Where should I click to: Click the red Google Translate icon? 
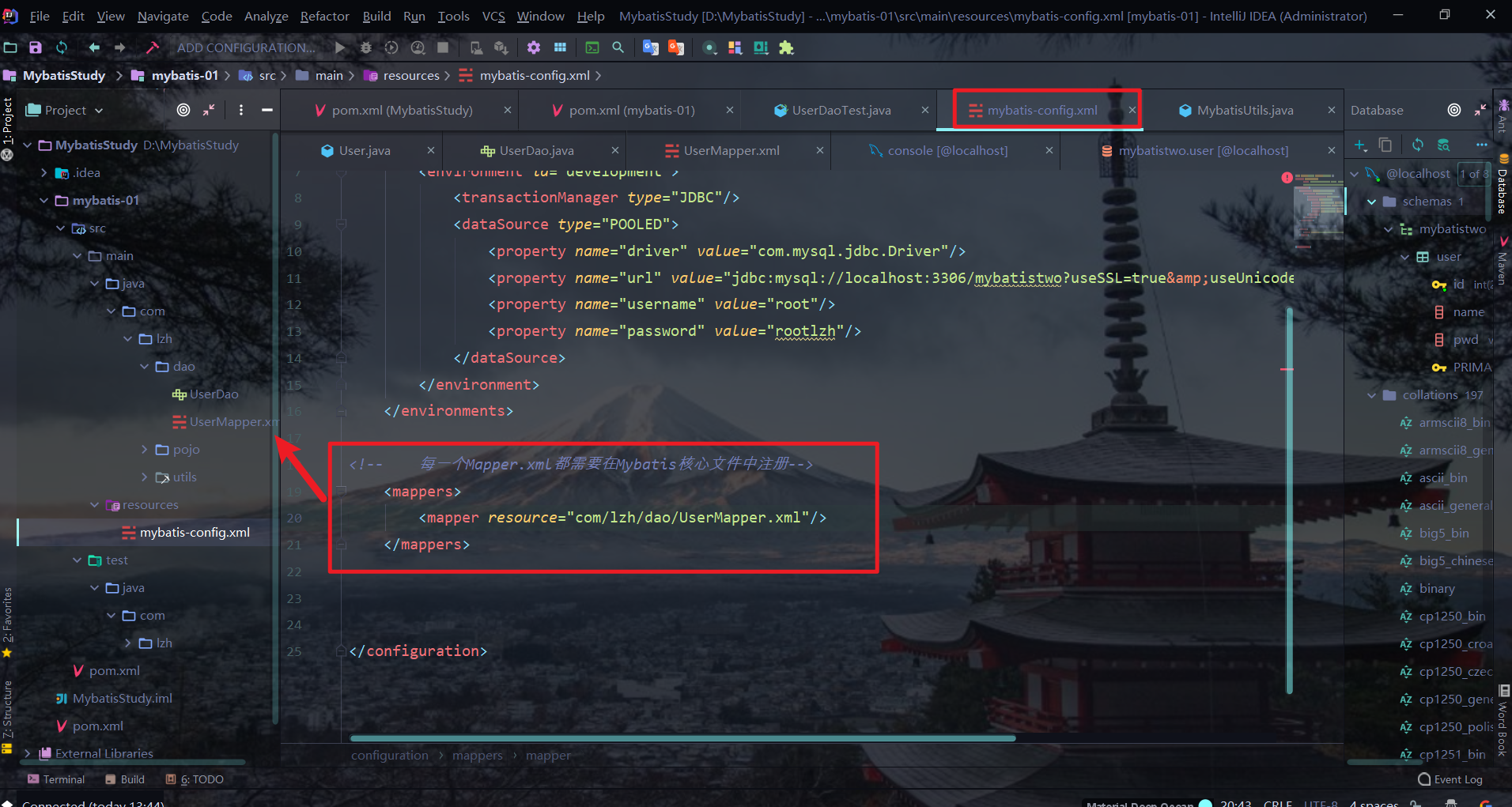click(x=676, y=47)
